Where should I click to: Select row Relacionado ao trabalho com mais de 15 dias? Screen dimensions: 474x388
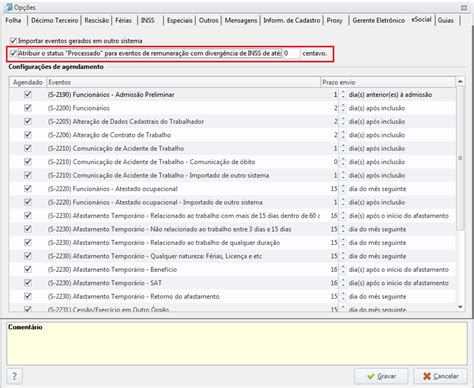[232, 216]
